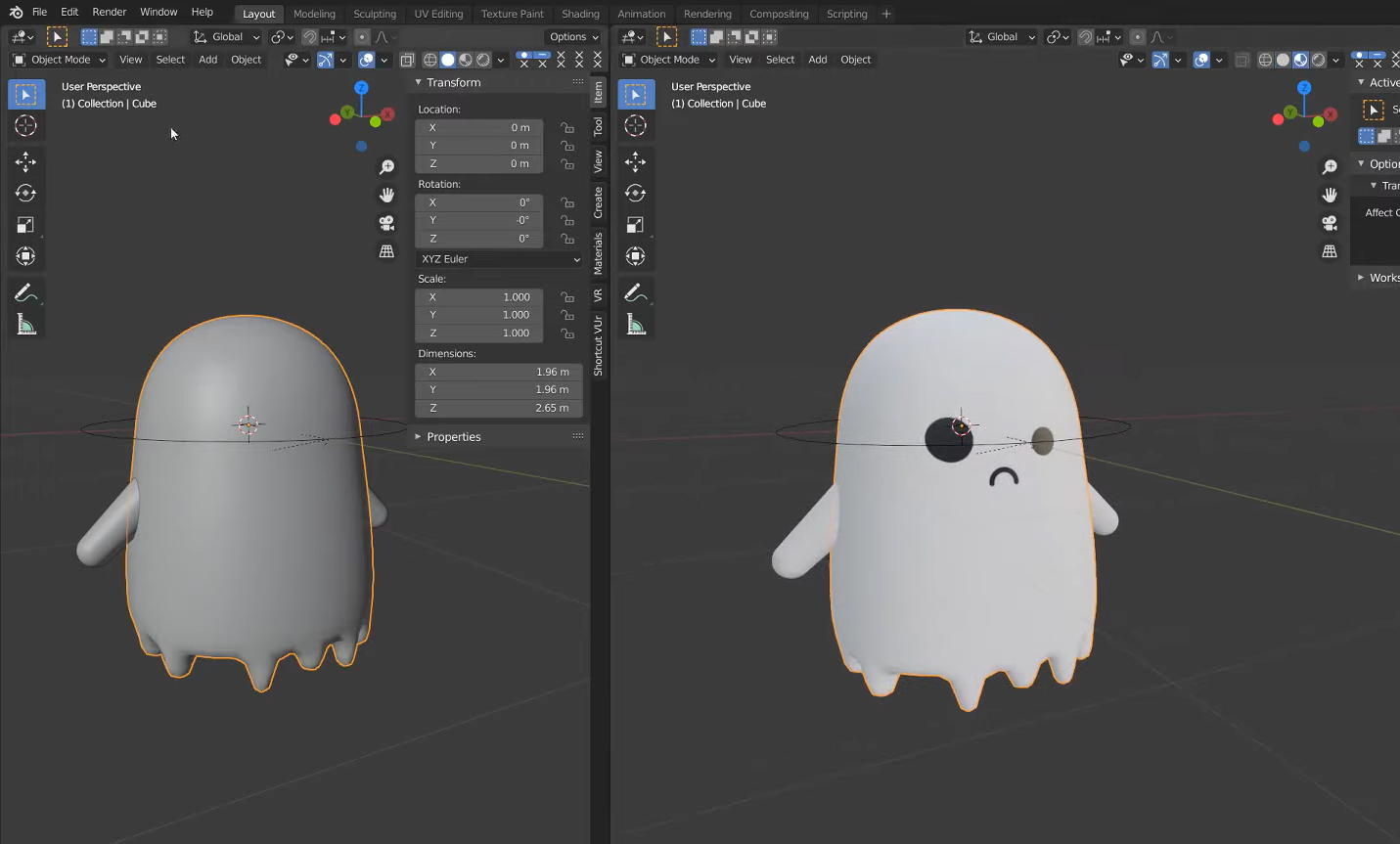This screenshot has height=844, width=1400.
Task: Switch left viewport to material preview shading
Action: pyautogui.click(x=466, y=60)
